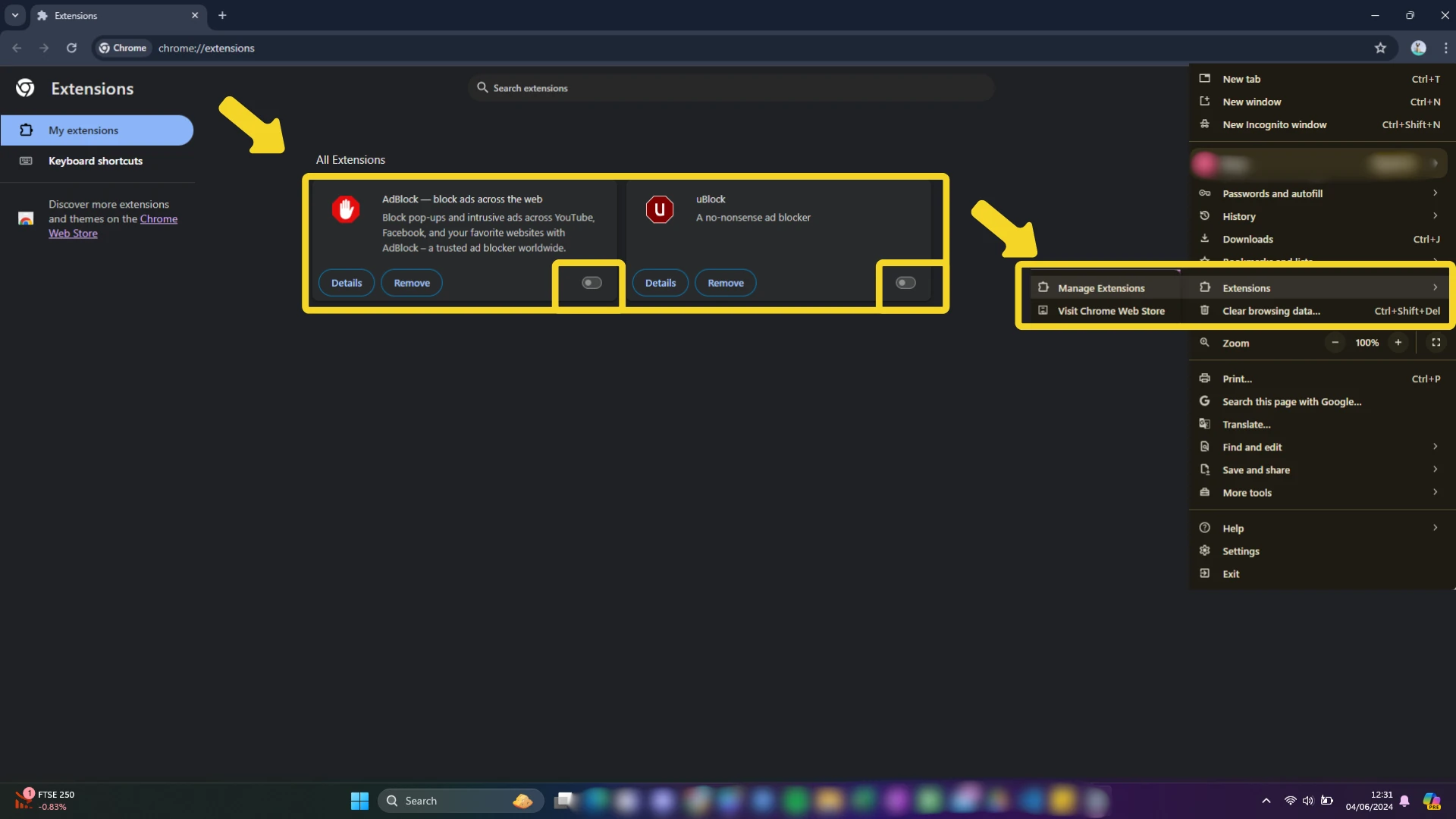Screen dimensions: 1456x819
Task: Click the uBlock Remove button
Action: point(725,282)
